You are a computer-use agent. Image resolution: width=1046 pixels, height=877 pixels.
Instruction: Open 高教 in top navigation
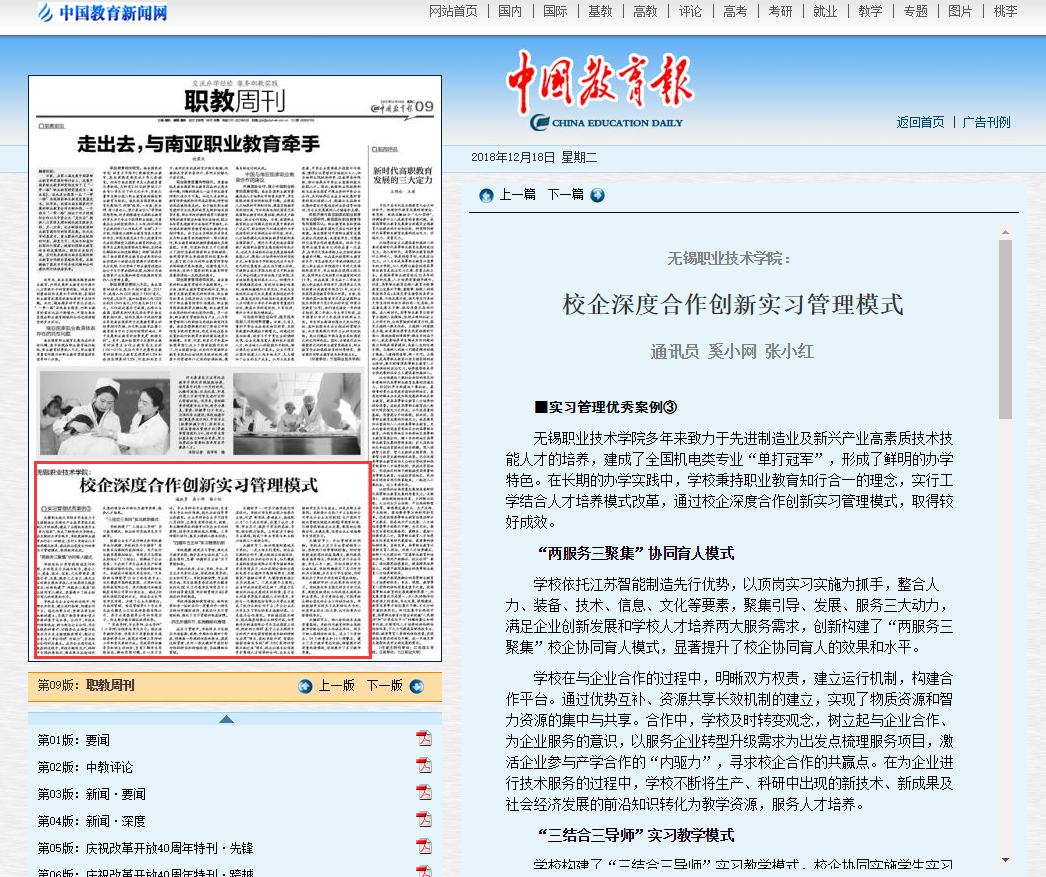pos(645,12)
